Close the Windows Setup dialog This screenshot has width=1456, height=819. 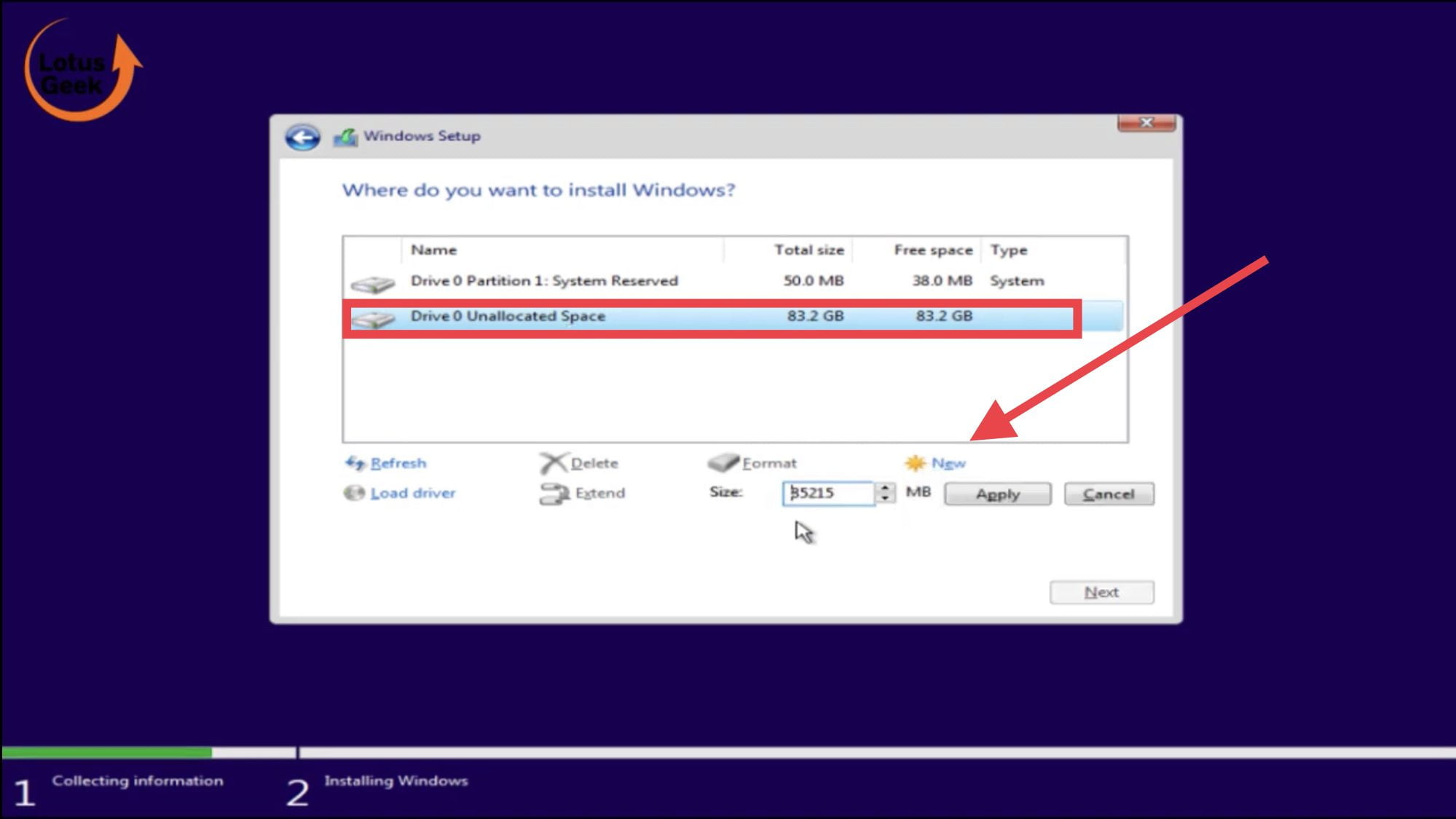1146,123
